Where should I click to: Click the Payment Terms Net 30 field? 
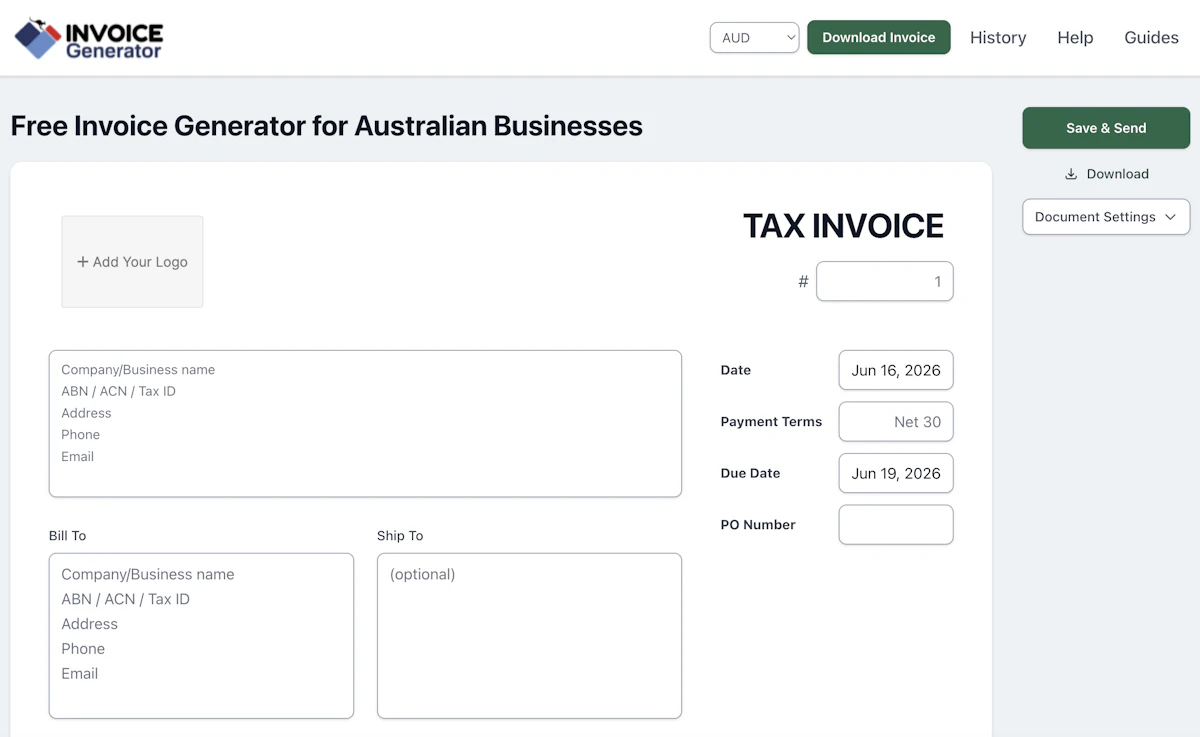coord(896,422)
